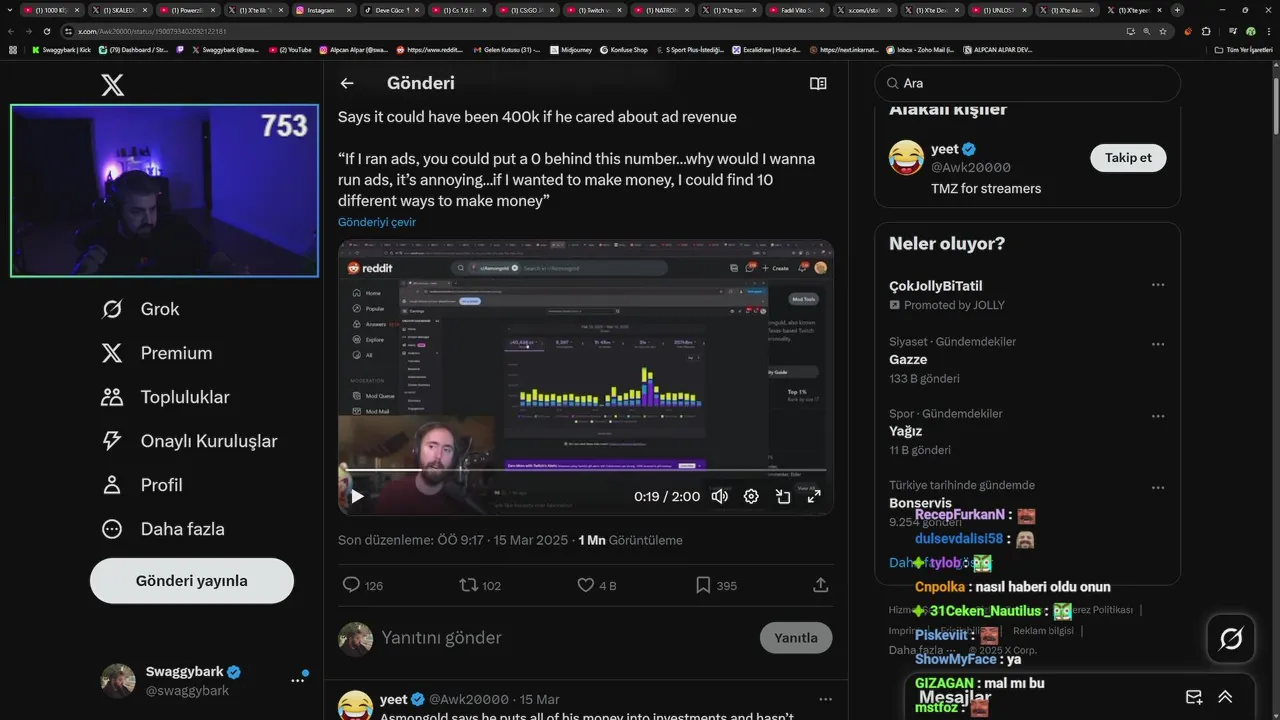The width and height of the screenshot is (1280, 720).
Task: Open options for Gazze trend
Action: tap(1158, 344)
